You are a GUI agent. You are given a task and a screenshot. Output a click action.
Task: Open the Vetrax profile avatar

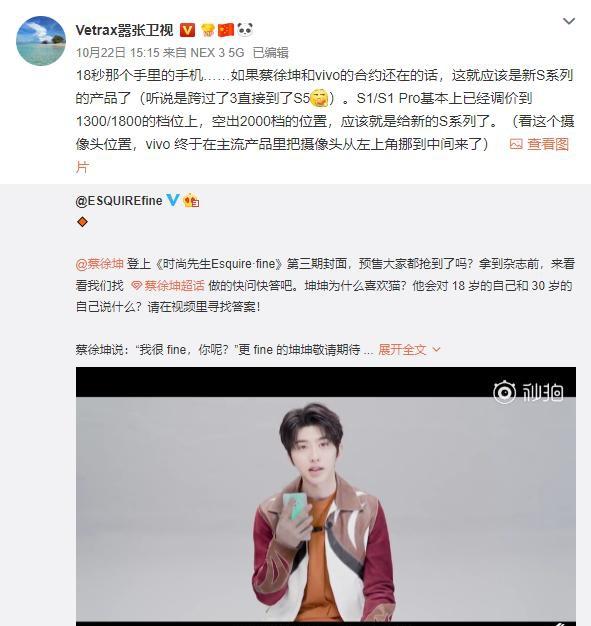pos(41,41)
